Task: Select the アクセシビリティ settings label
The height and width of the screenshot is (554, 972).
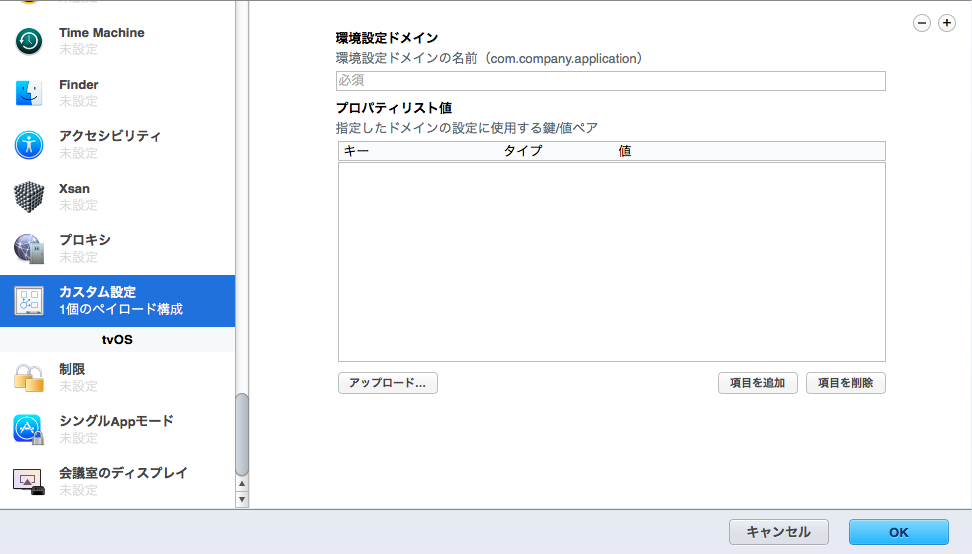Action: (x=110, y=136)
